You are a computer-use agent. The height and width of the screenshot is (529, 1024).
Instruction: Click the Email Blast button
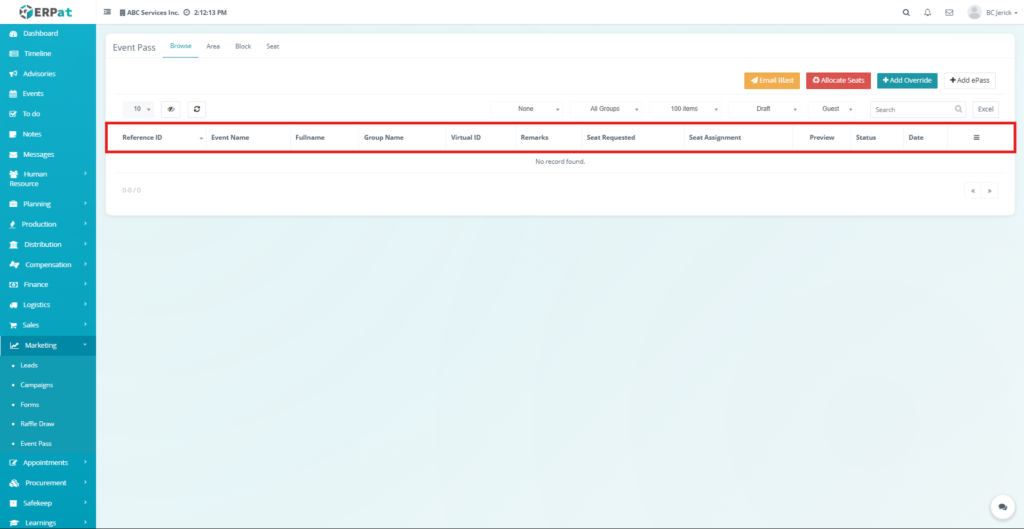(771, 80)
